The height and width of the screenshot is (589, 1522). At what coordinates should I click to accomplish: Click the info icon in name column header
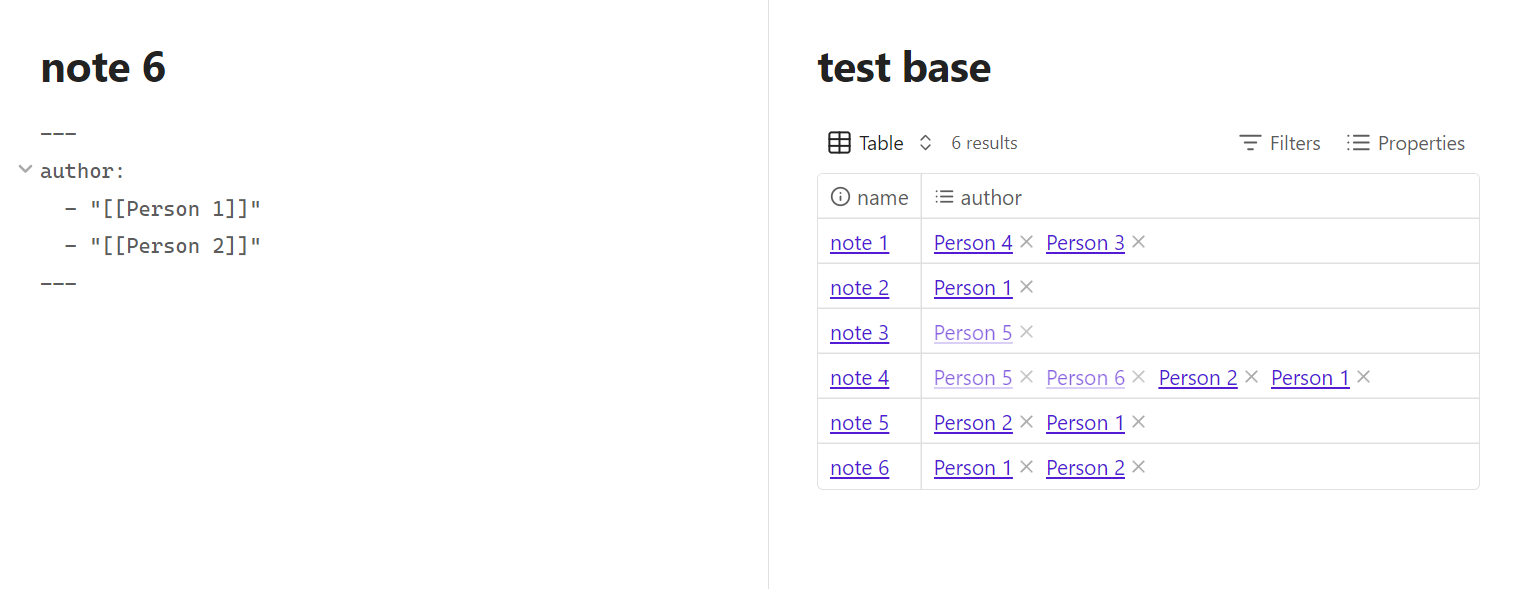coord(841,197)
